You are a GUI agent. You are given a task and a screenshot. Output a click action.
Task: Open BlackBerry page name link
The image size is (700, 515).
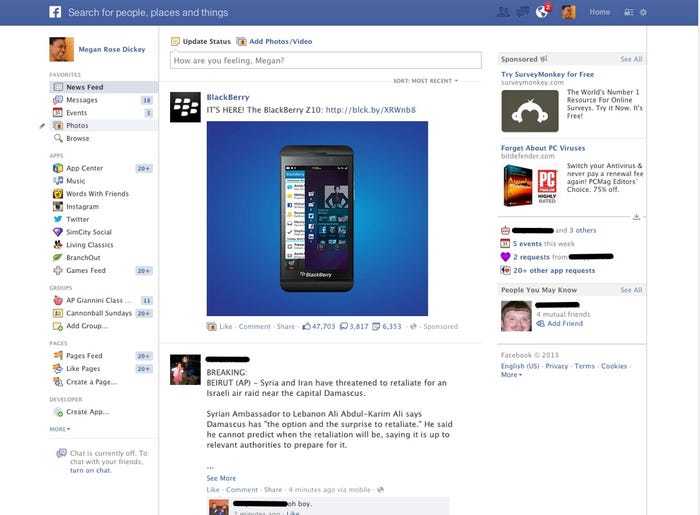[x=228, y=97]
